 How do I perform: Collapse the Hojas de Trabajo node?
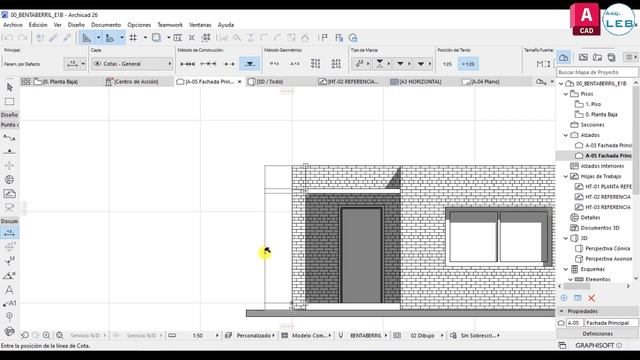click(566, 176)
